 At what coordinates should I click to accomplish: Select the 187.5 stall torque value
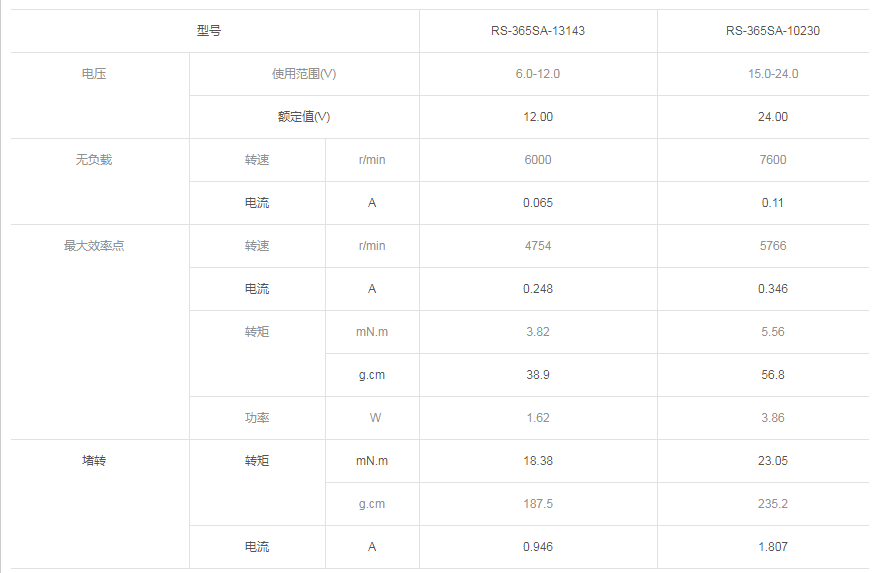point(537,504)
